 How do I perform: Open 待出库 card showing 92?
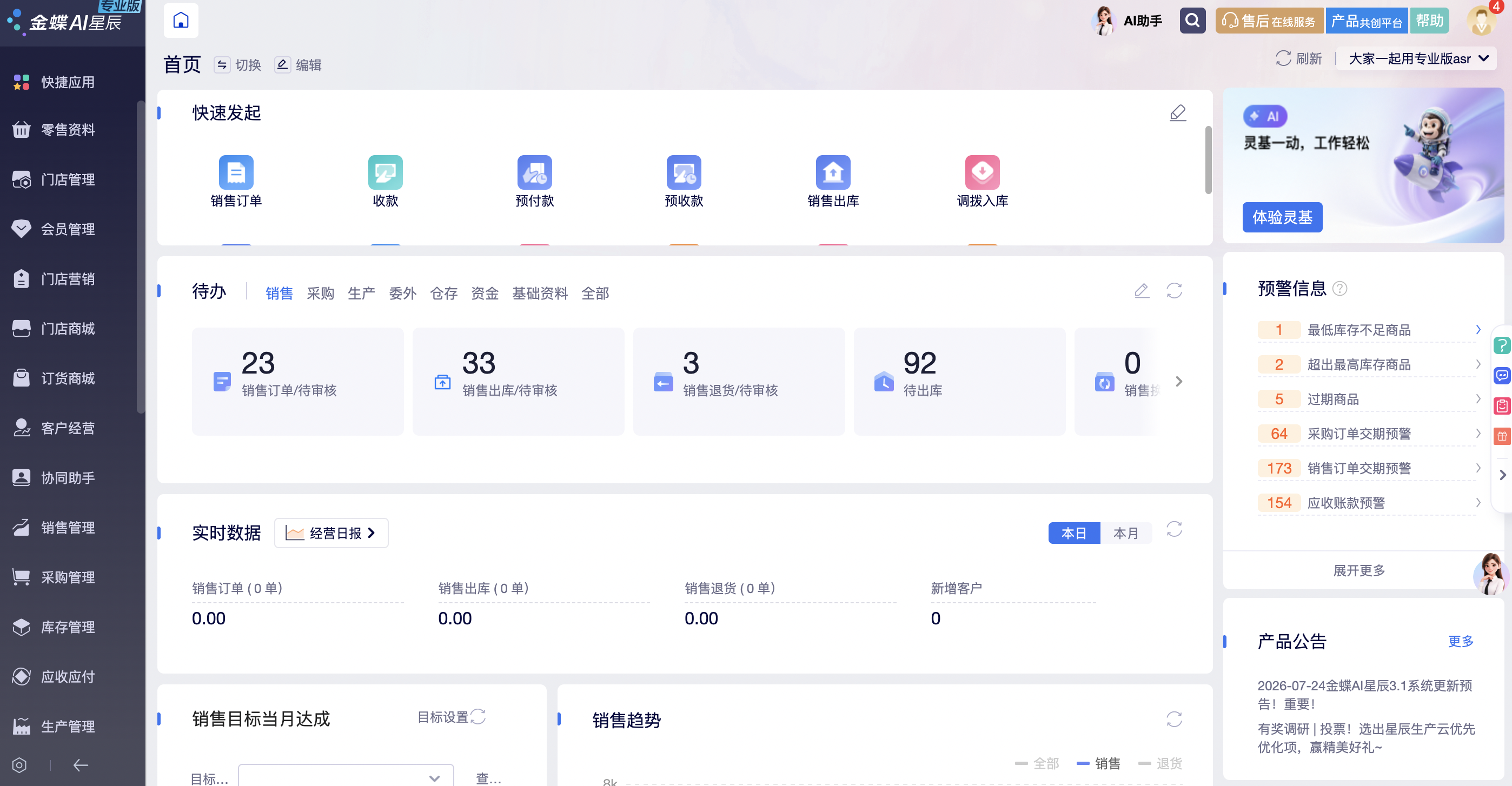(x=959, y=381)
